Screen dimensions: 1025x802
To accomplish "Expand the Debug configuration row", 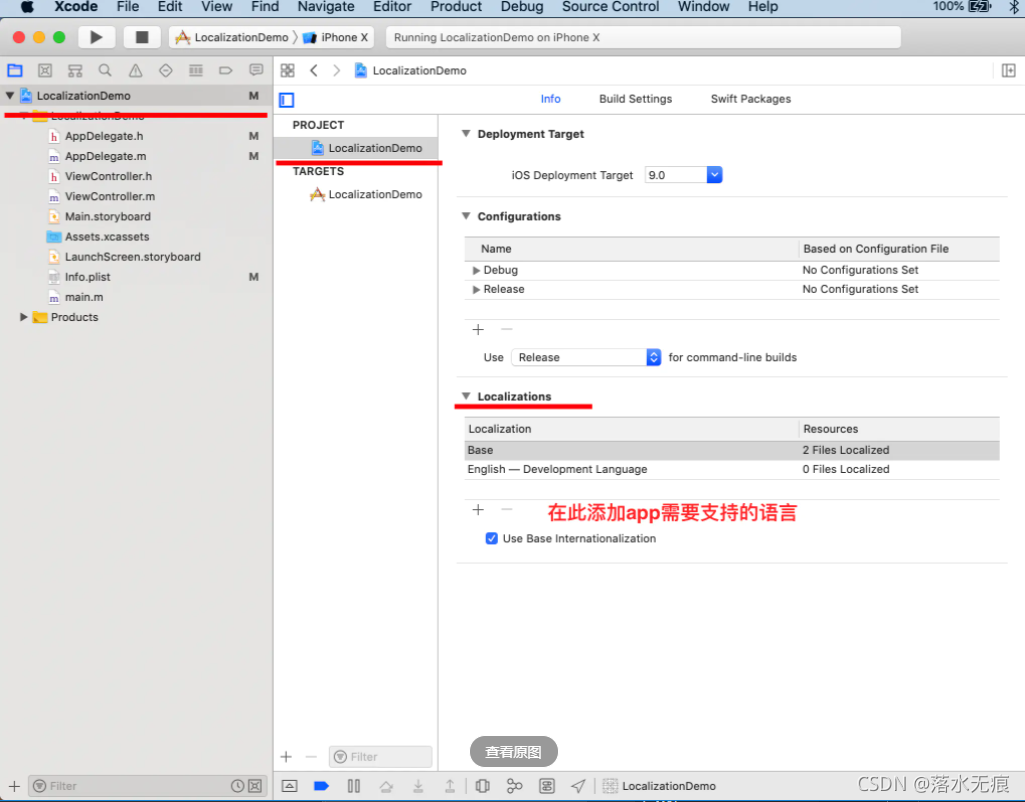I will point(476,270).
